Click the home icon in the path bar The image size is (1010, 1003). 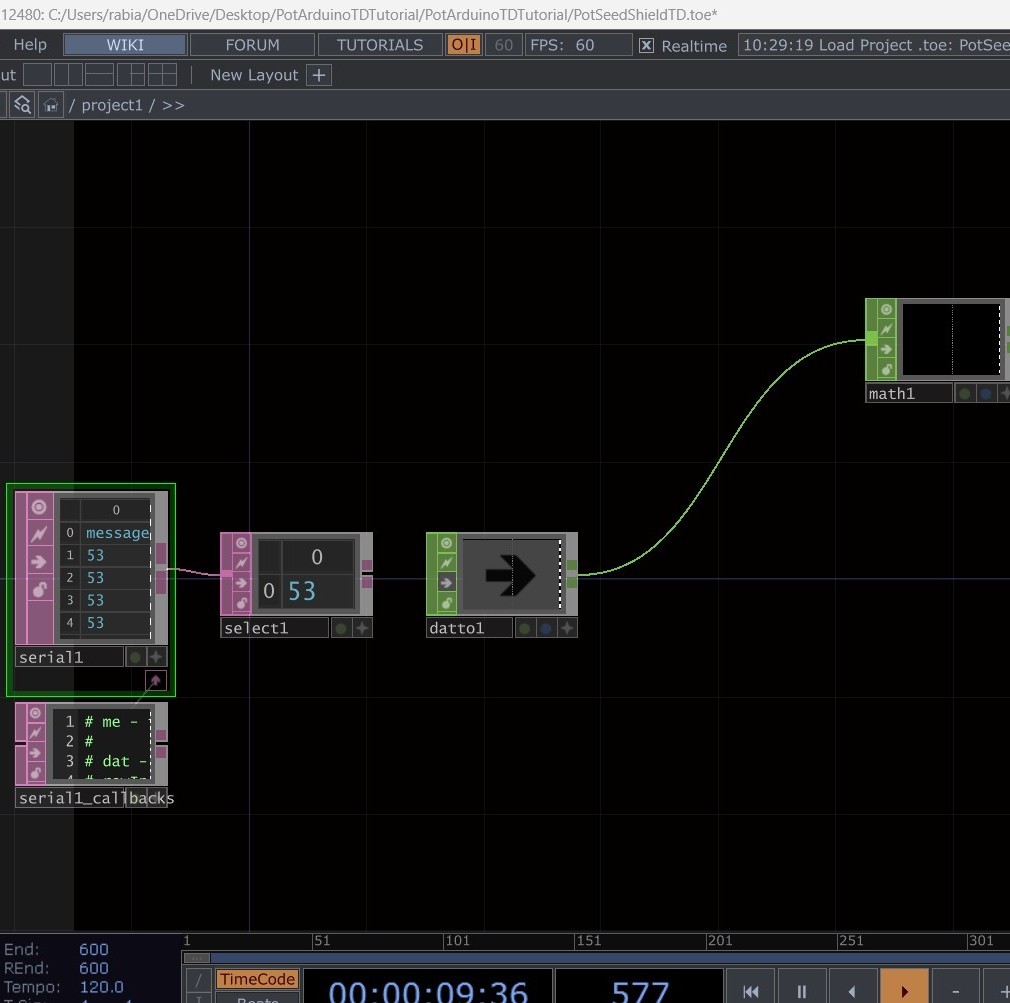click(x=50, y=104)
